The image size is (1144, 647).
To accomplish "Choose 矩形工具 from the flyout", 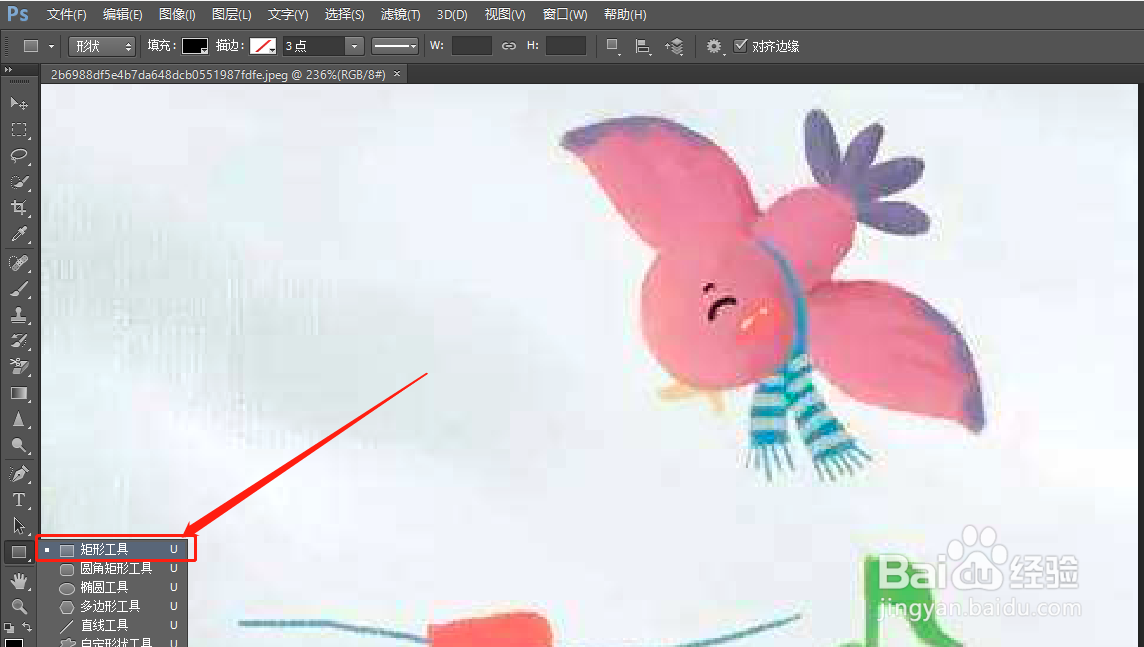I will [114, 549].
